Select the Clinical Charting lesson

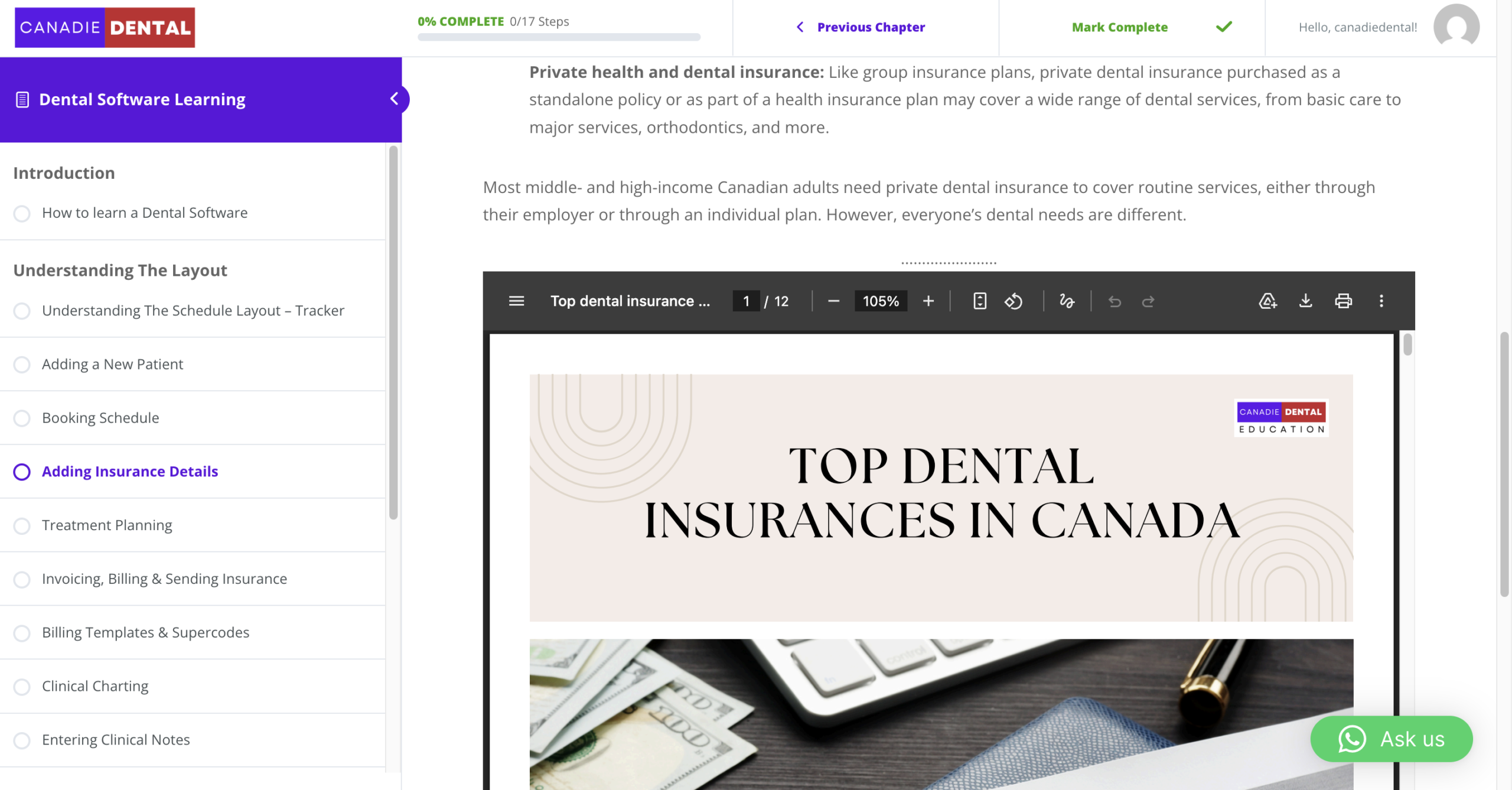(x=95, y=686)
